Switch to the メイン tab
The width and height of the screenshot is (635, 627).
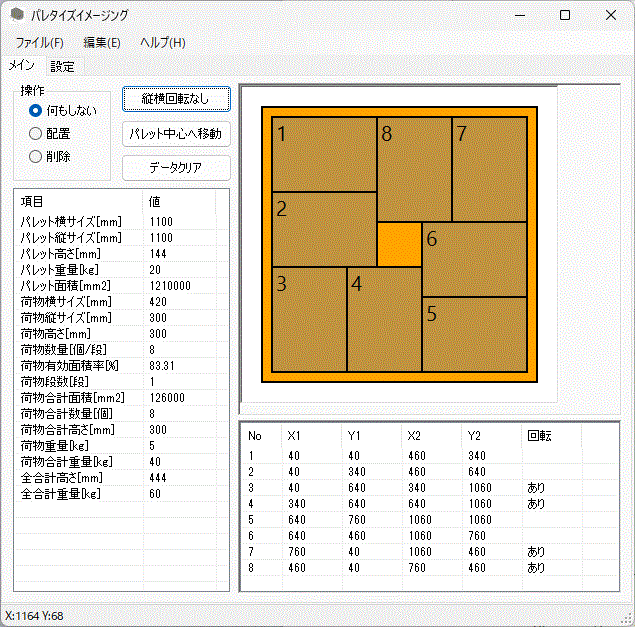click(21, 66)
